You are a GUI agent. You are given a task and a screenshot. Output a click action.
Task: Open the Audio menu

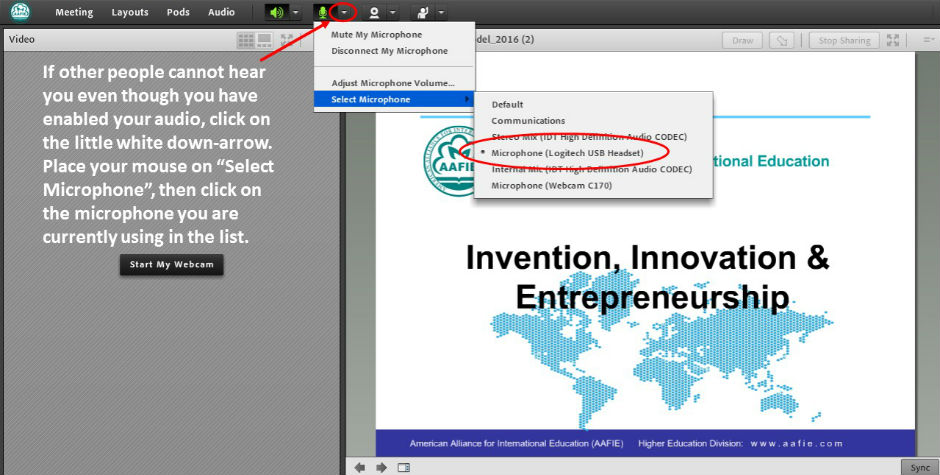(221, 12)
